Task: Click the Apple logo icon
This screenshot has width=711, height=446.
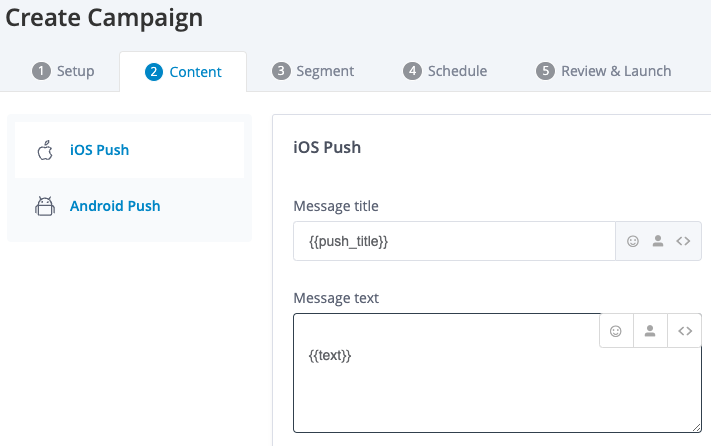Action: [x=44, y=150]
